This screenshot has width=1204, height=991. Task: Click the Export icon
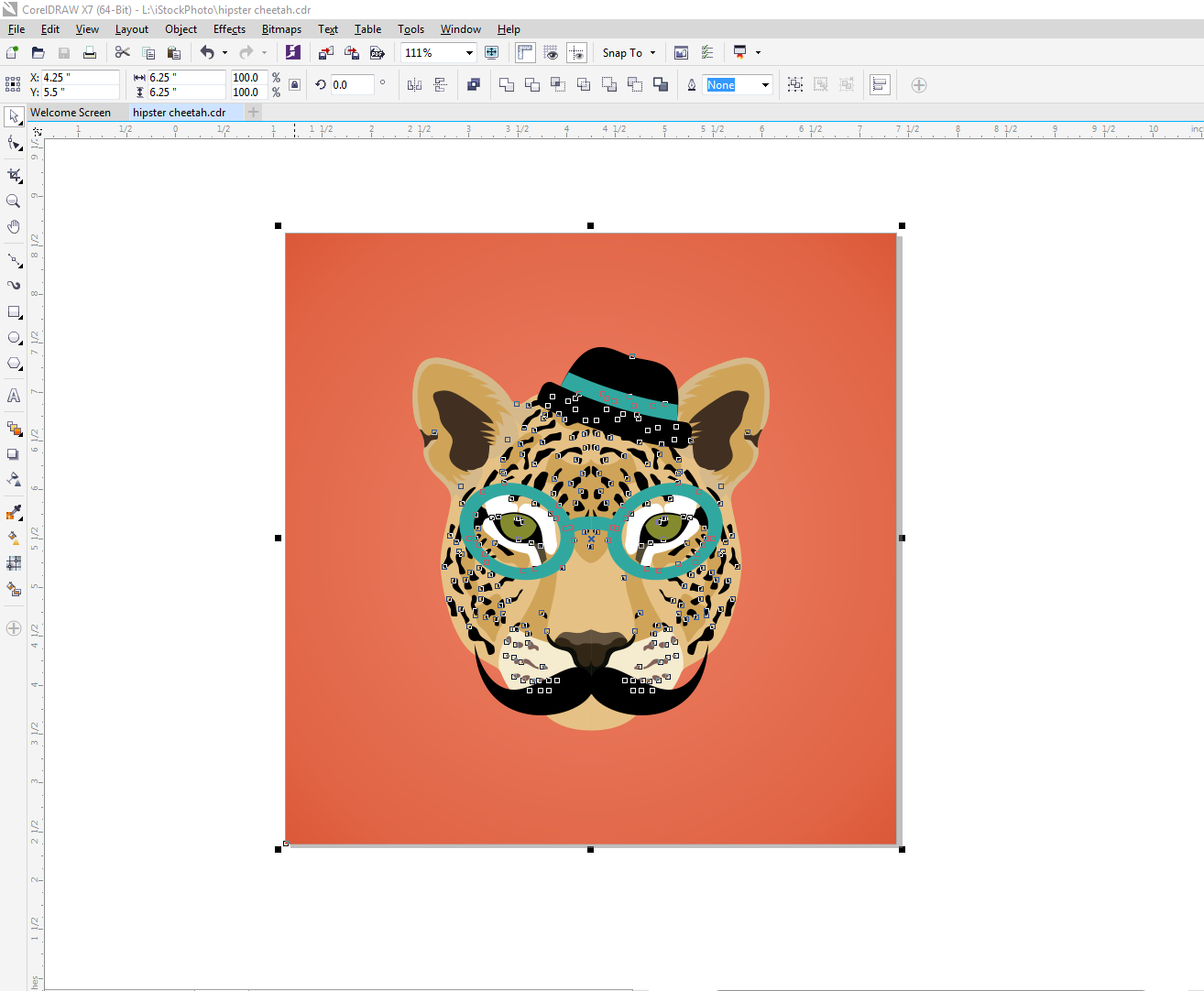point(352,52)
